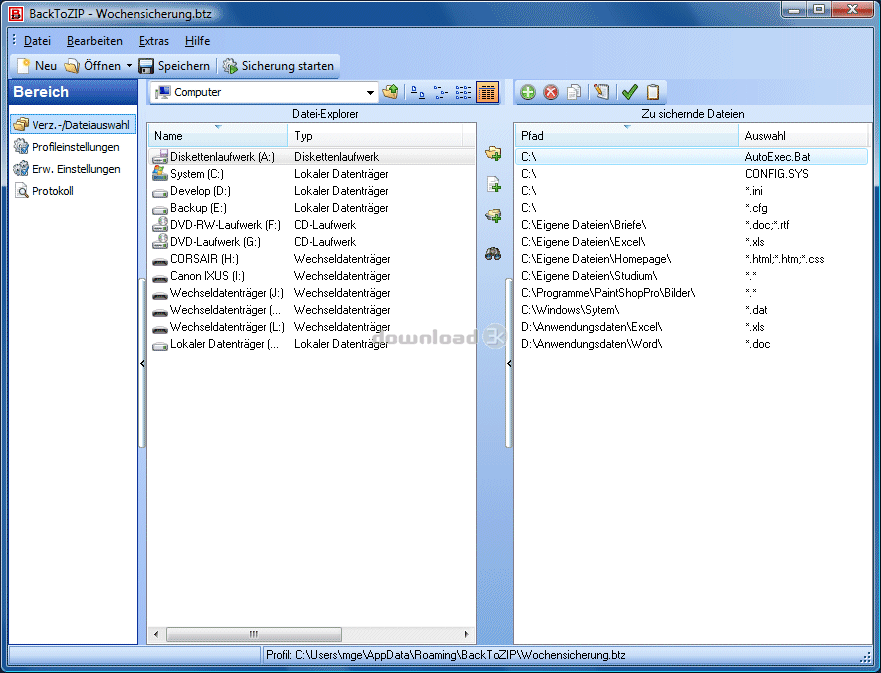The height and width of the screenshot is (673, 881).
Task: Click the green checkmark icon
Action: [x=629, y=92]
